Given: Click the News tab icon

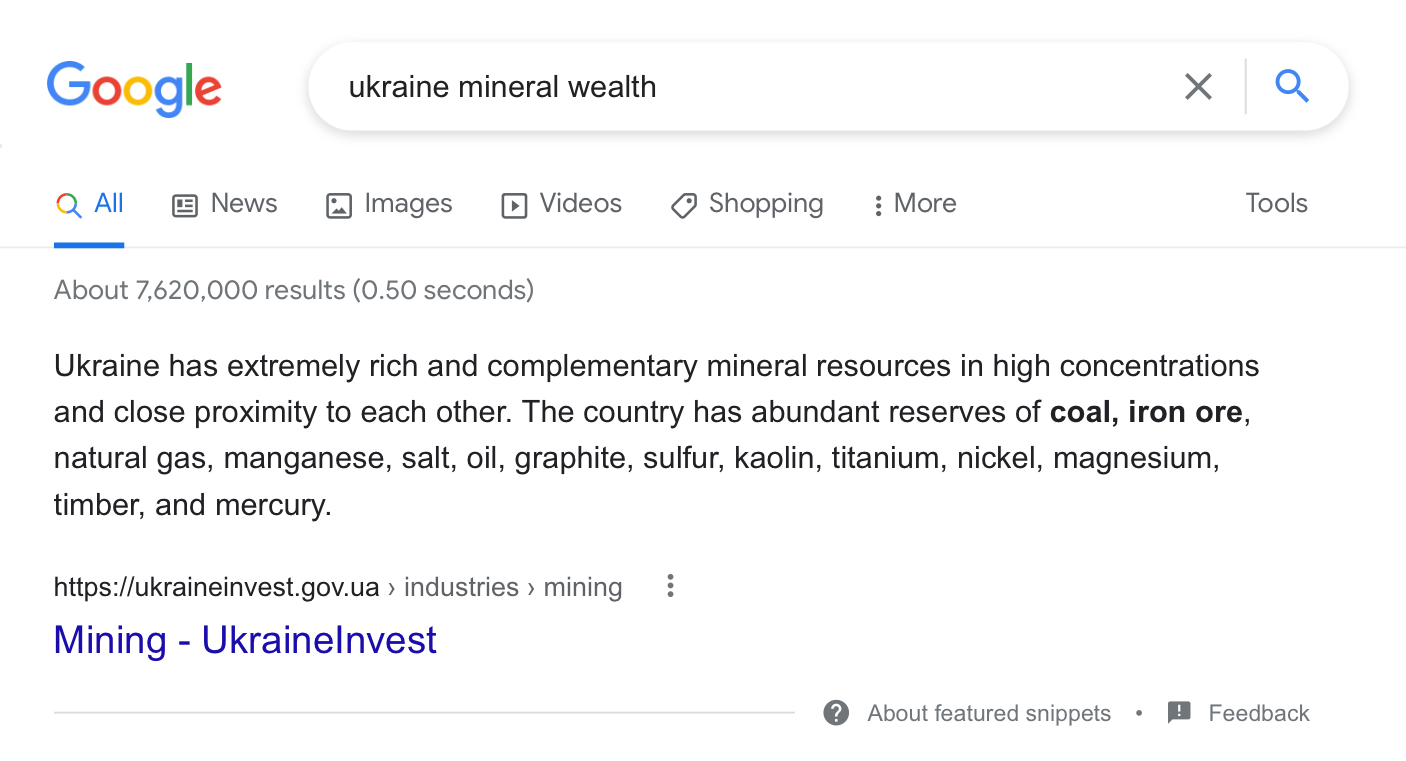Looking at the screenshot, I should [x=185, y=206].
